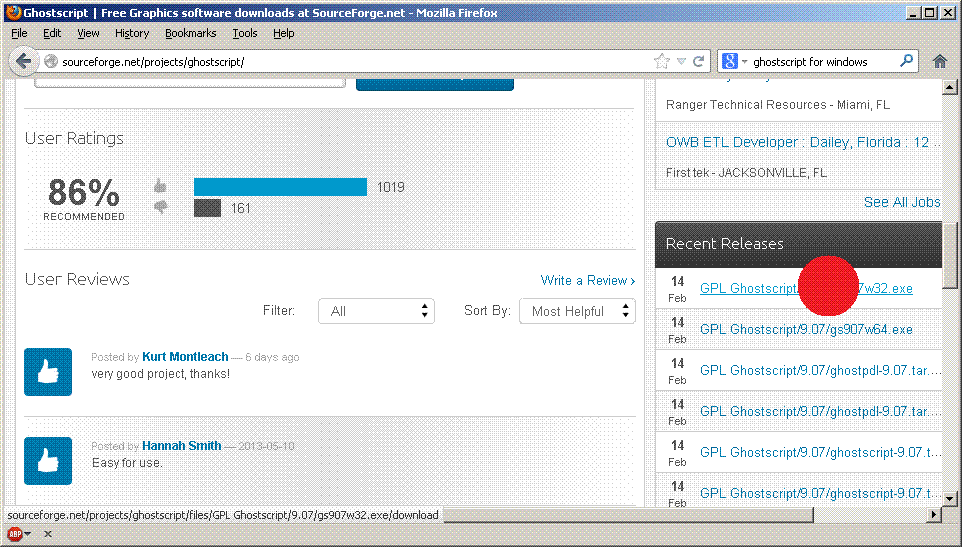Open the OWB ETL Developer job link
962x547 pixels.
(x=804, y=142)
